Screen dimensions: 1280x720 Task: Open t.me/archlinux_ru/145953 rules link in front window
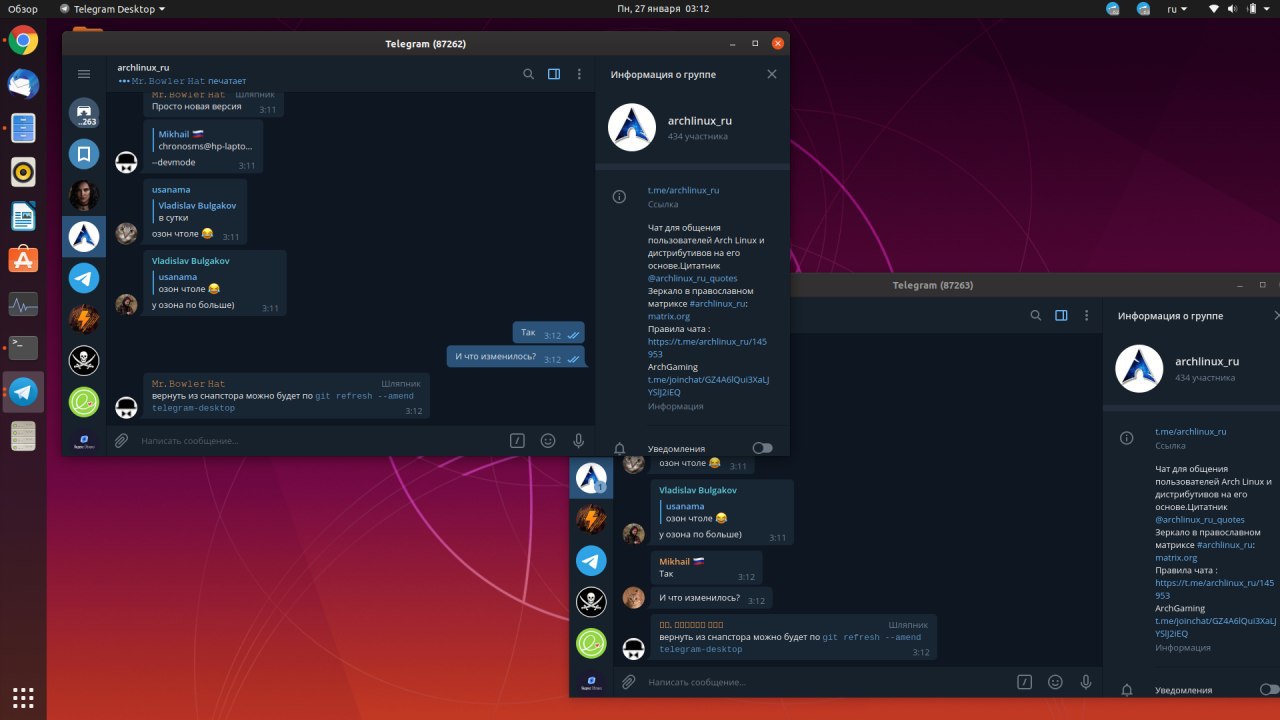click(x=707, y=347)
